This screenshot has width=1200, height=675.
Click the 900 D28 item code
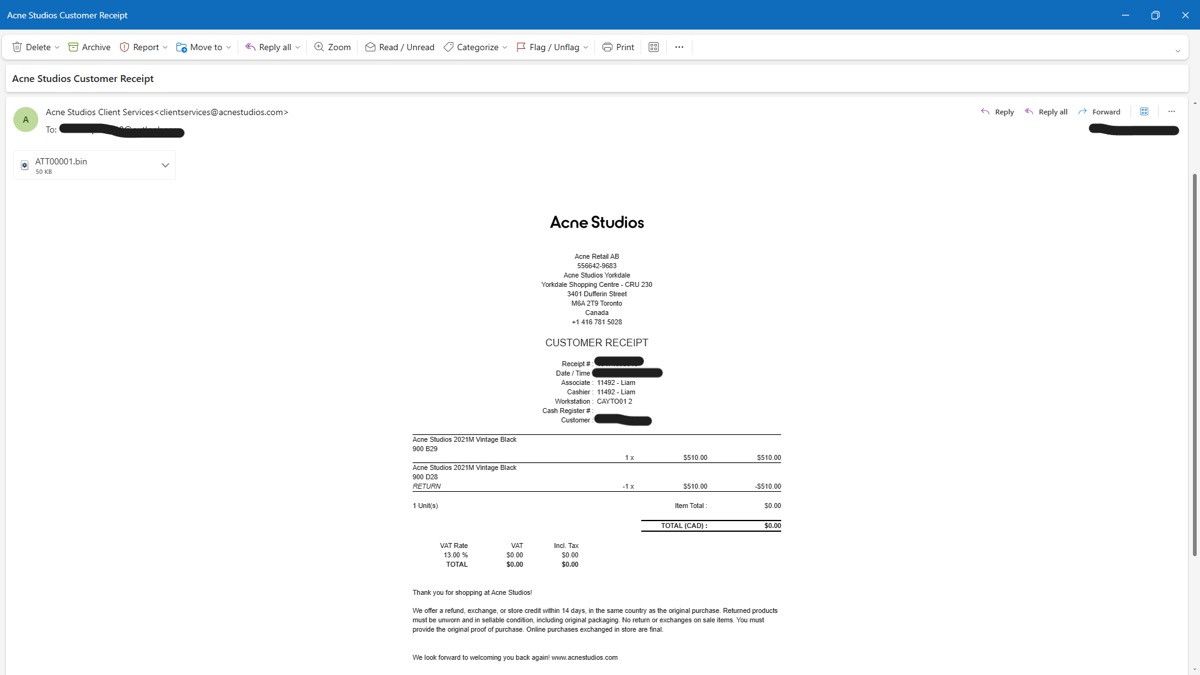tap(425, 477)
